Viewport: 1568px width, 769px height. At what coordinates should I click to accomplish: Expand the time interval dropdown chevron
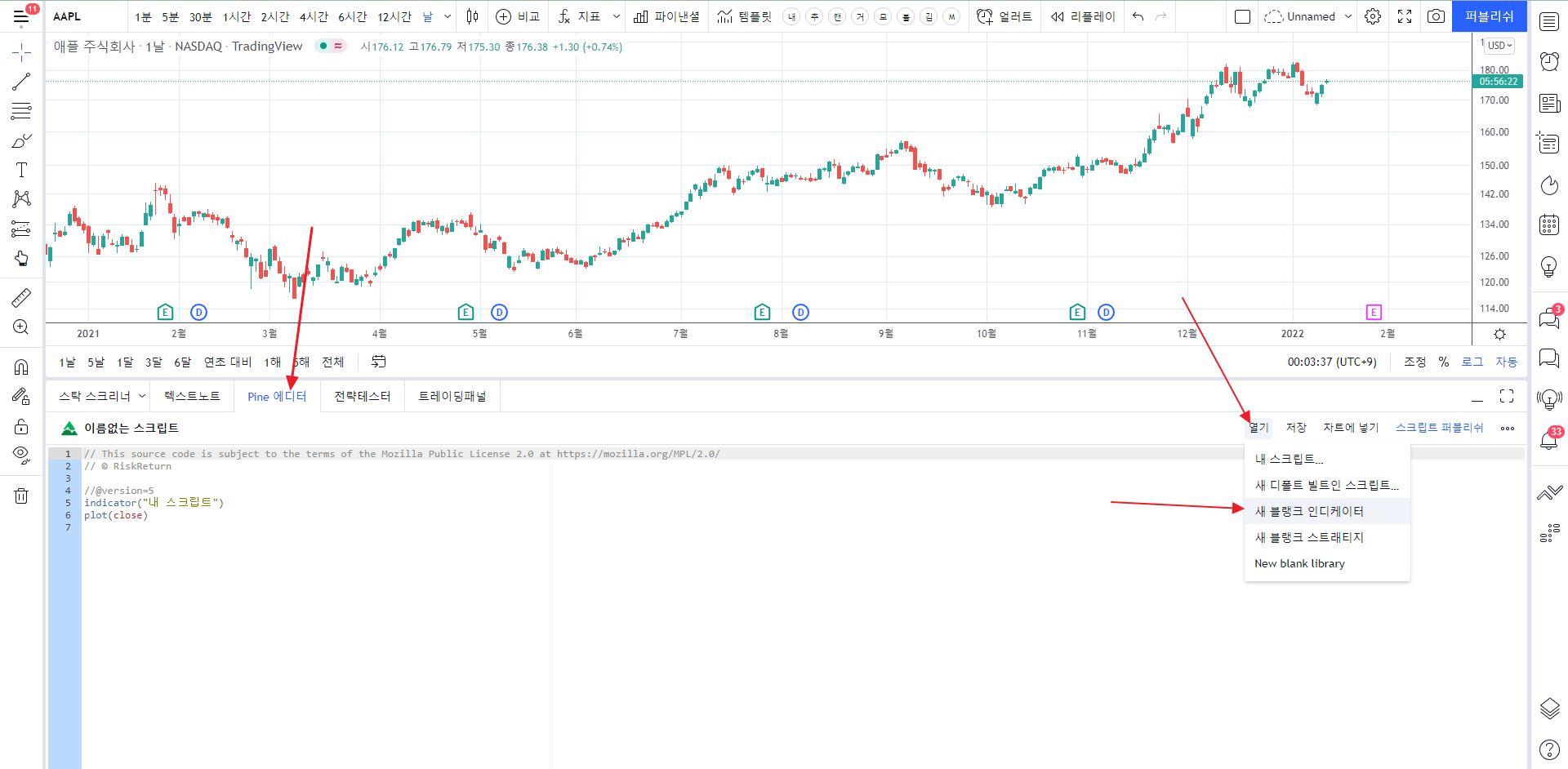448,16
